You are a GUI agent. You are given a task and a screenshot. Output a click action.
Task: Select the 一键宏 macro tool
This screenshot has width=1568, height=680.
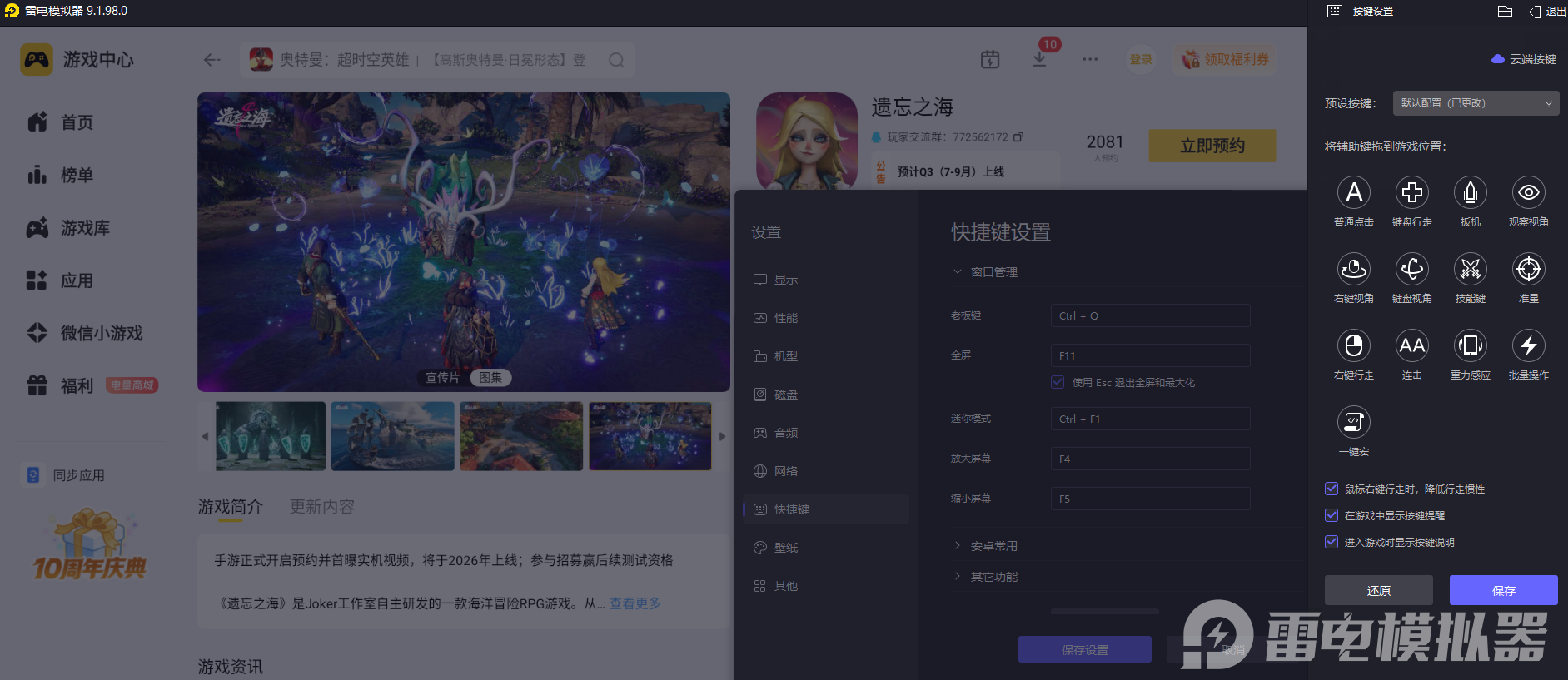1354,423
